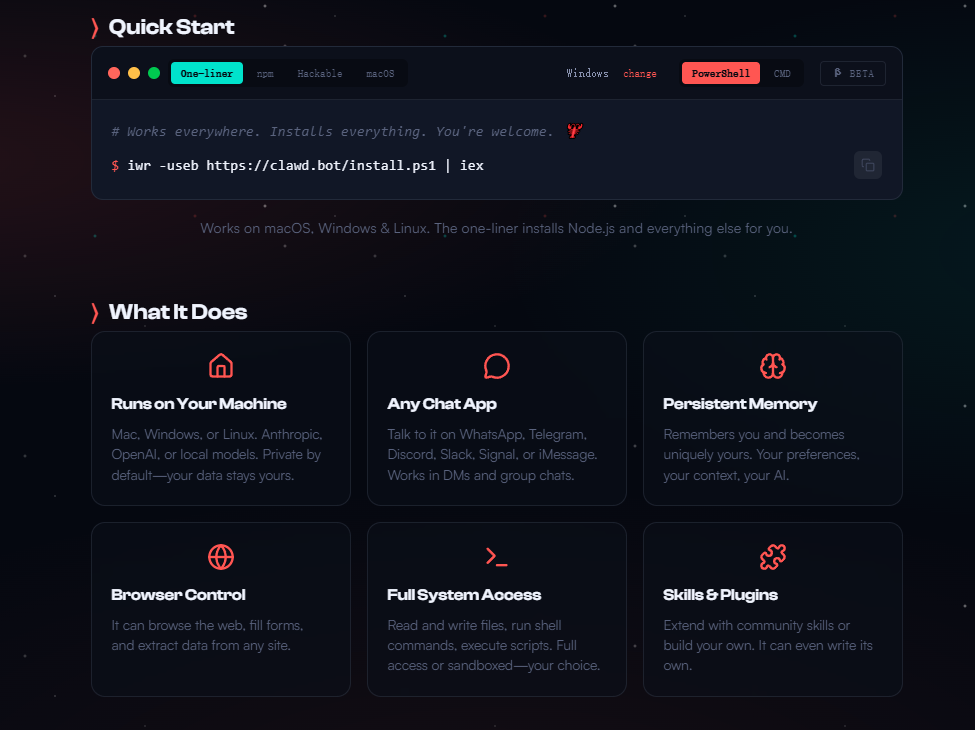Switch to the npm install tab

265,73
